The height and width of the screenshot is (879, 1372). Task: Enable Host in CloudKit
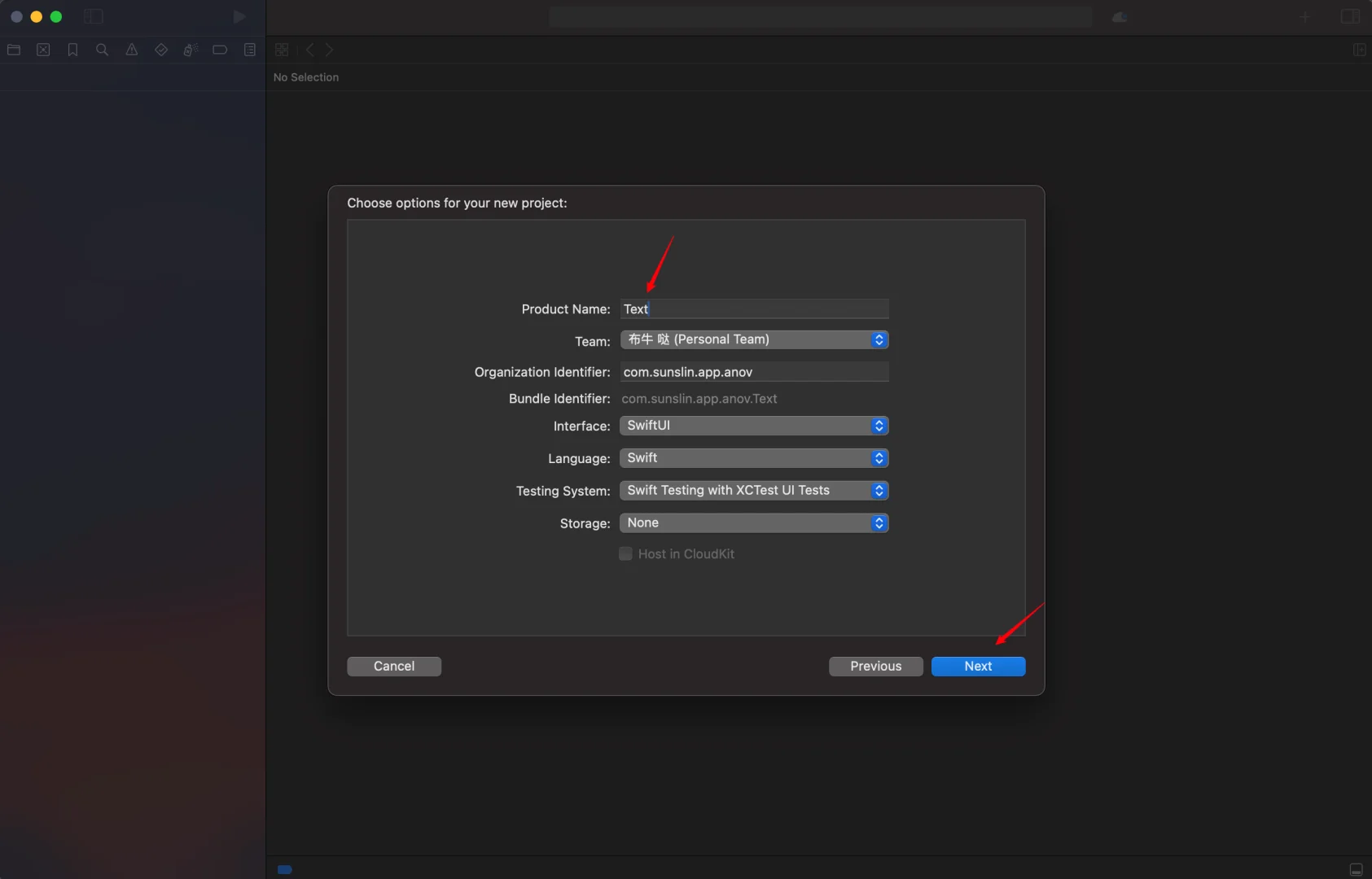[x=625, y=553]
